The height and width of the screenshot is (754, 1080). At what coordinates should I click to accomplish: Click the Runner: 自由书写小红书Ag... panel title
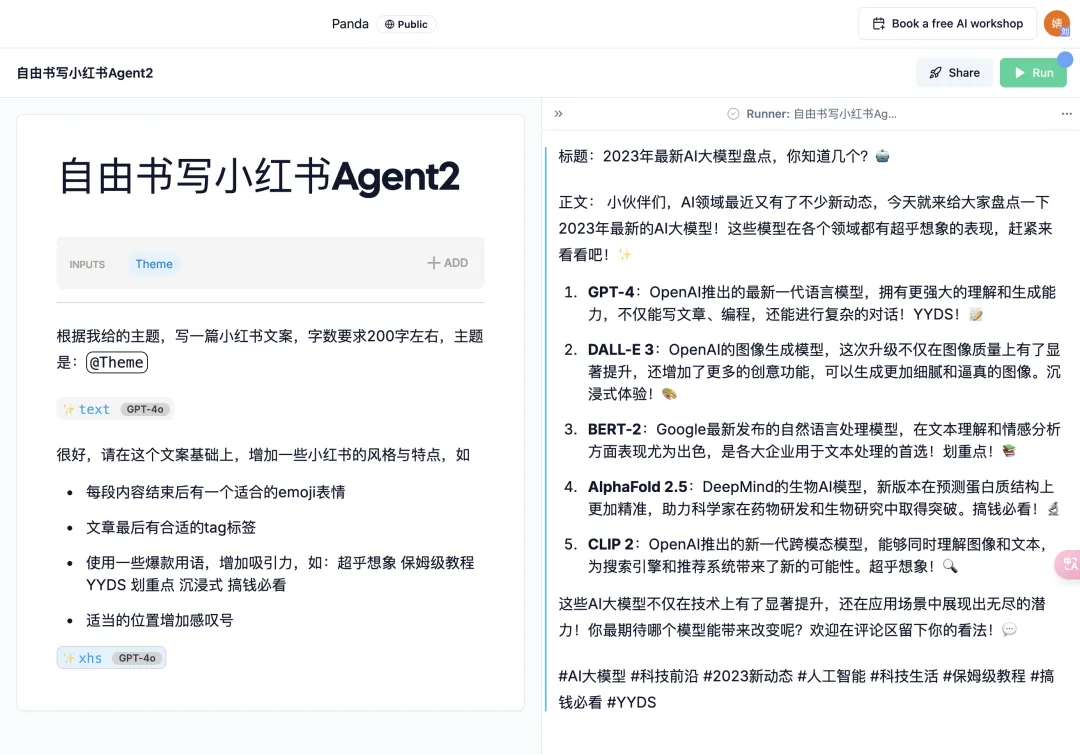pyautogui.click(x=821, y=114)
